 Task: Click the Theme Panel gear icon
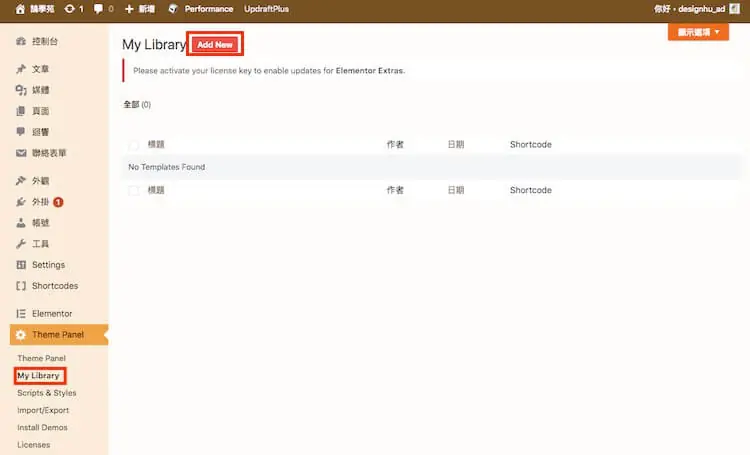(21, 334)
